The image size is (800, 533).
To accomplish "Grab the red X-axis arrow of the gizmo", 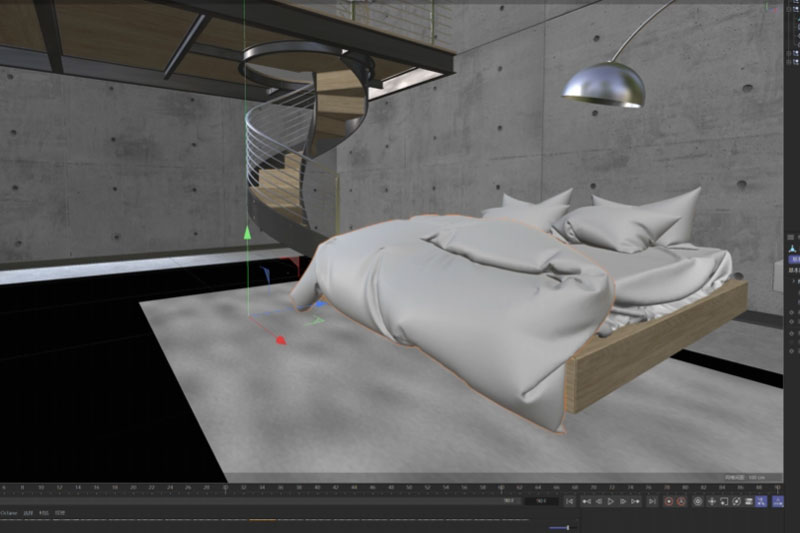I will point(281,340).
